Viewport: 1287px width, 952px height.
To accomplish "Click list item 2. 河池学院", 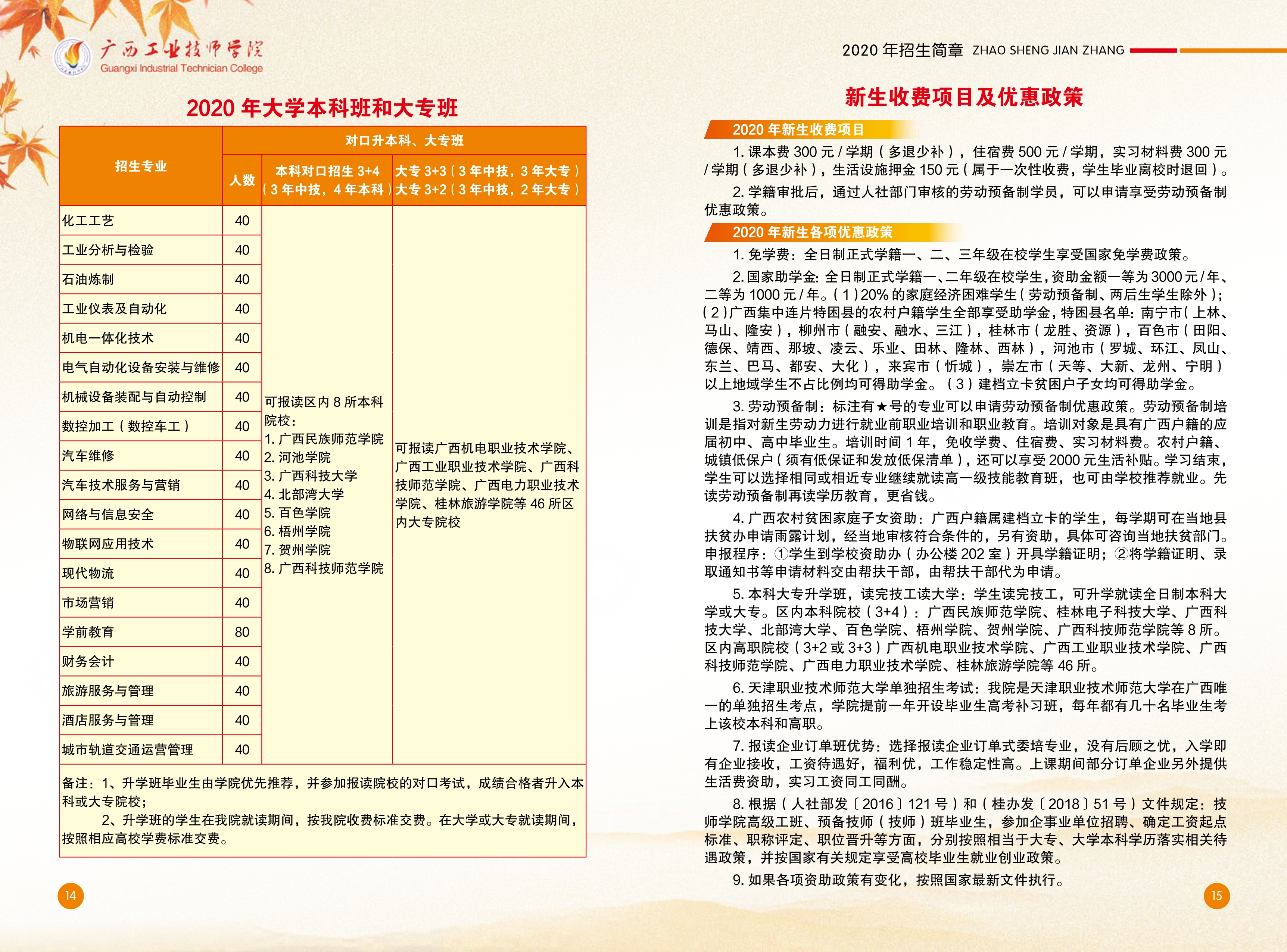I will 297,458.
